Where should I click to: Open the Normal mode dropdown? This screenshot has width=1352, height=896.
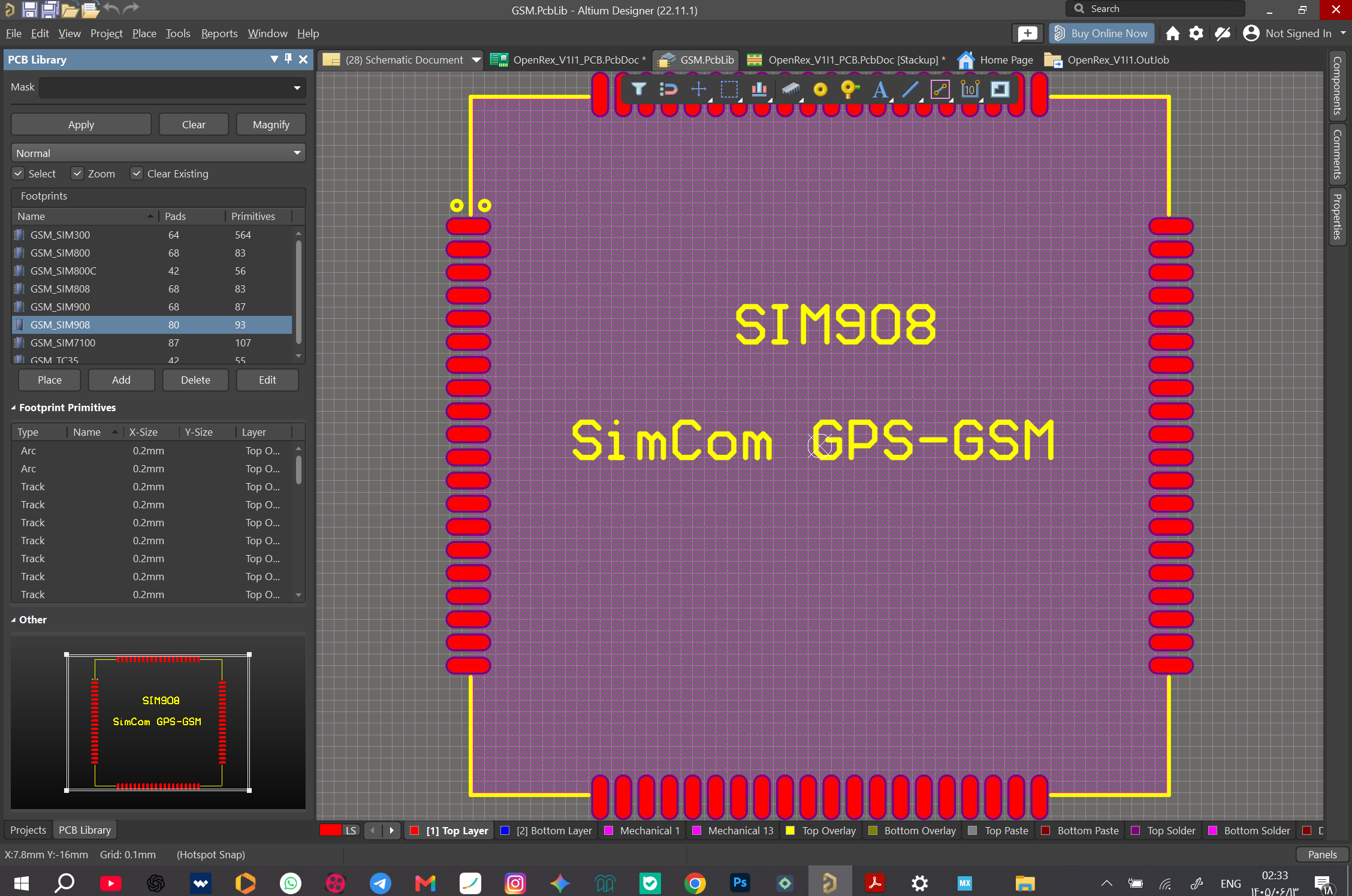tap(297, 153)
